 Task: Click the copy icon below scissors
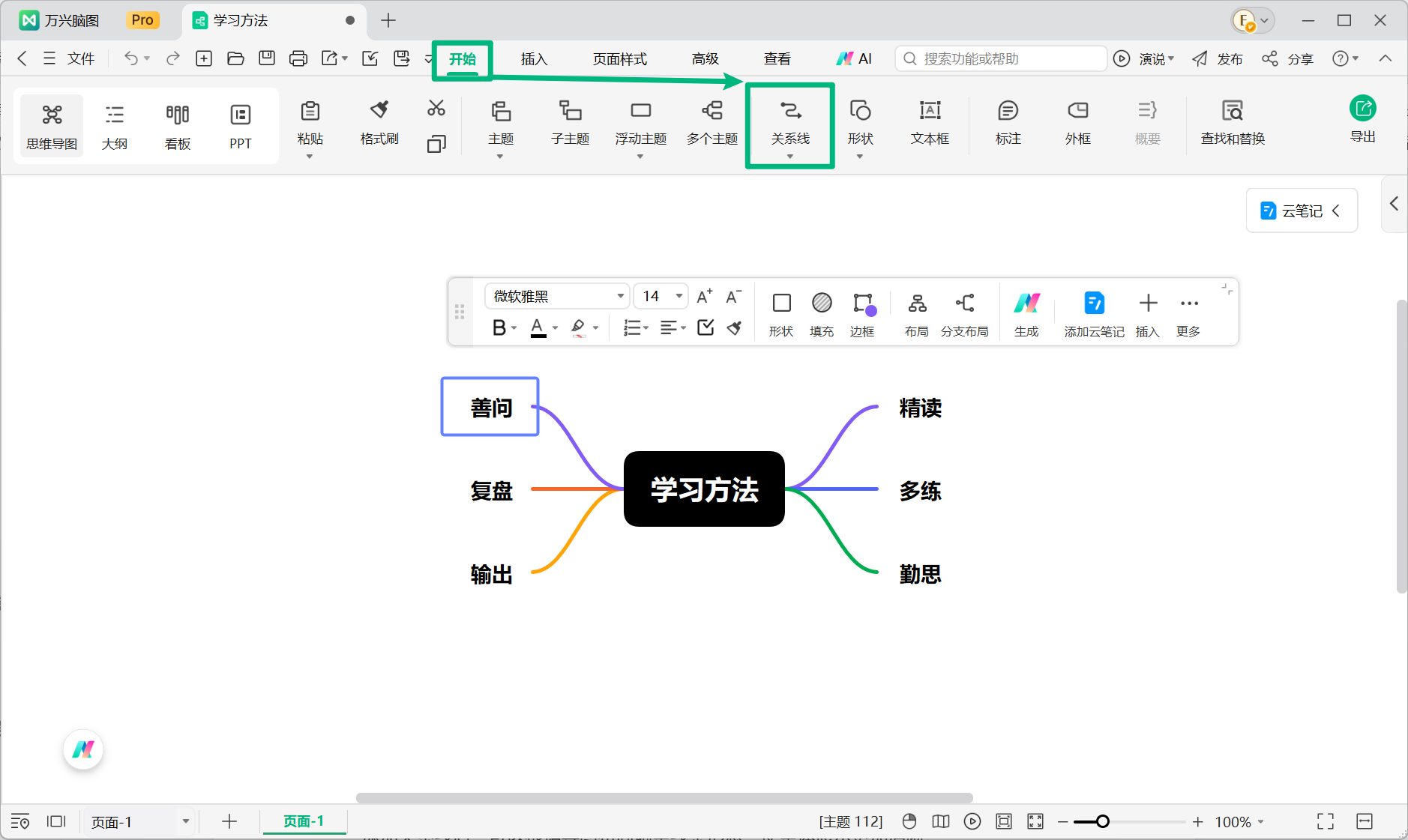tap(436, 144)
